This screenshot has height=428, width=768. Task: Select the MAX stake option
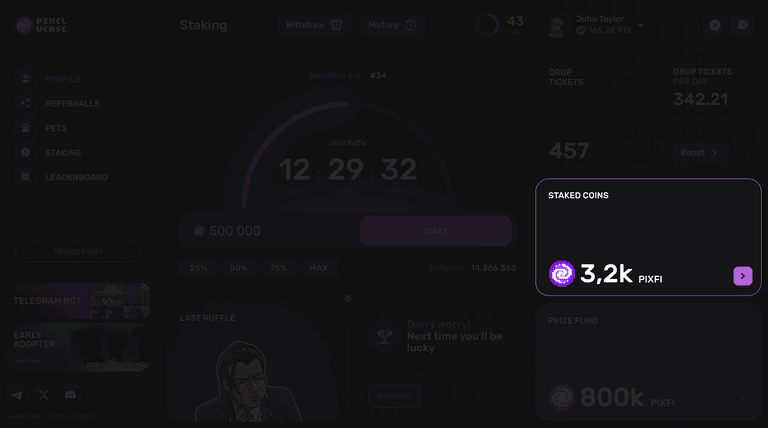click(x=318, y=268)
